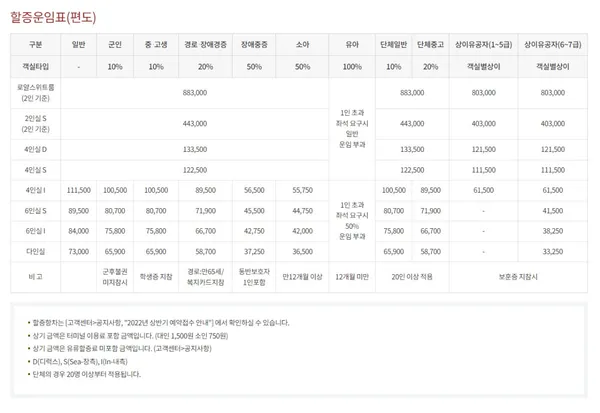Click the 유아 note mentioning 50% 운임 부과

click(x=352, y=221)
